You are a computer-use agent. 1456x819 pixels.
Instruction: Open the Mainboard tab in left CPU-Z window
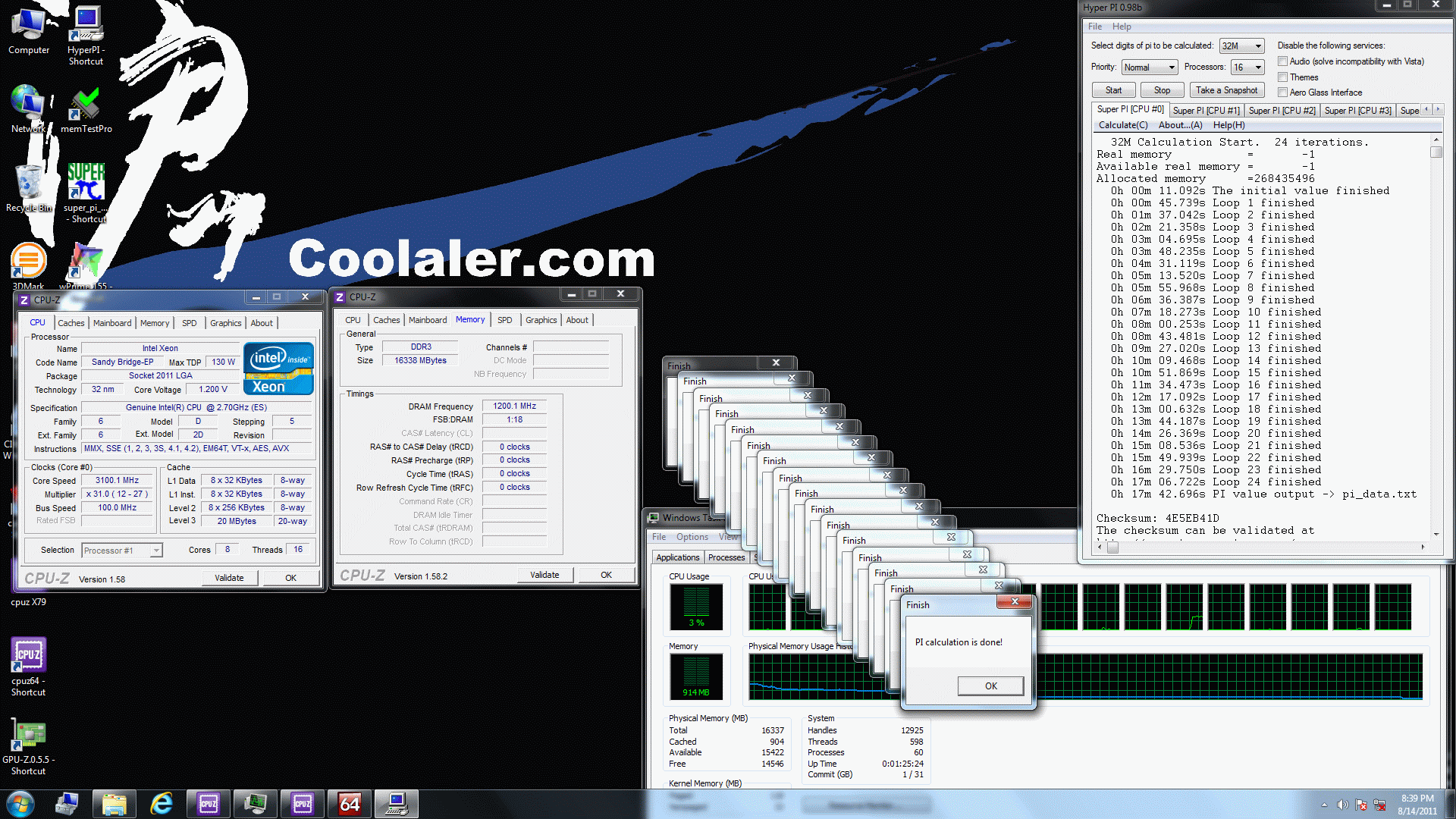(112, 323)
